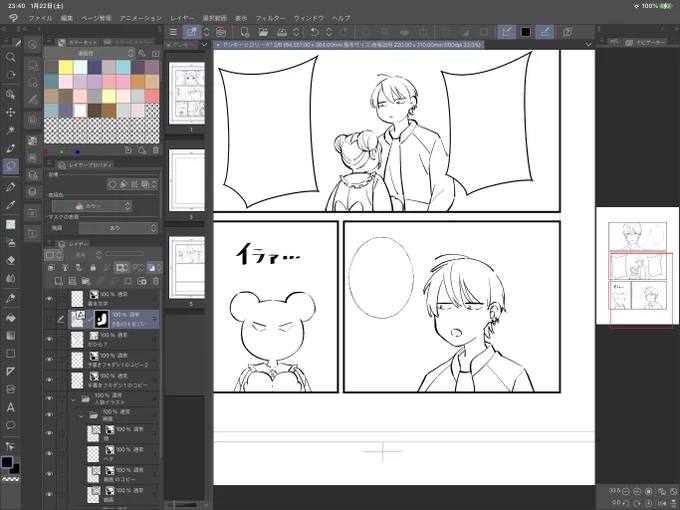This screenshot has width=680, height=510.
Task: Select the Operation object tool
Action: click(x=10, y=94)
